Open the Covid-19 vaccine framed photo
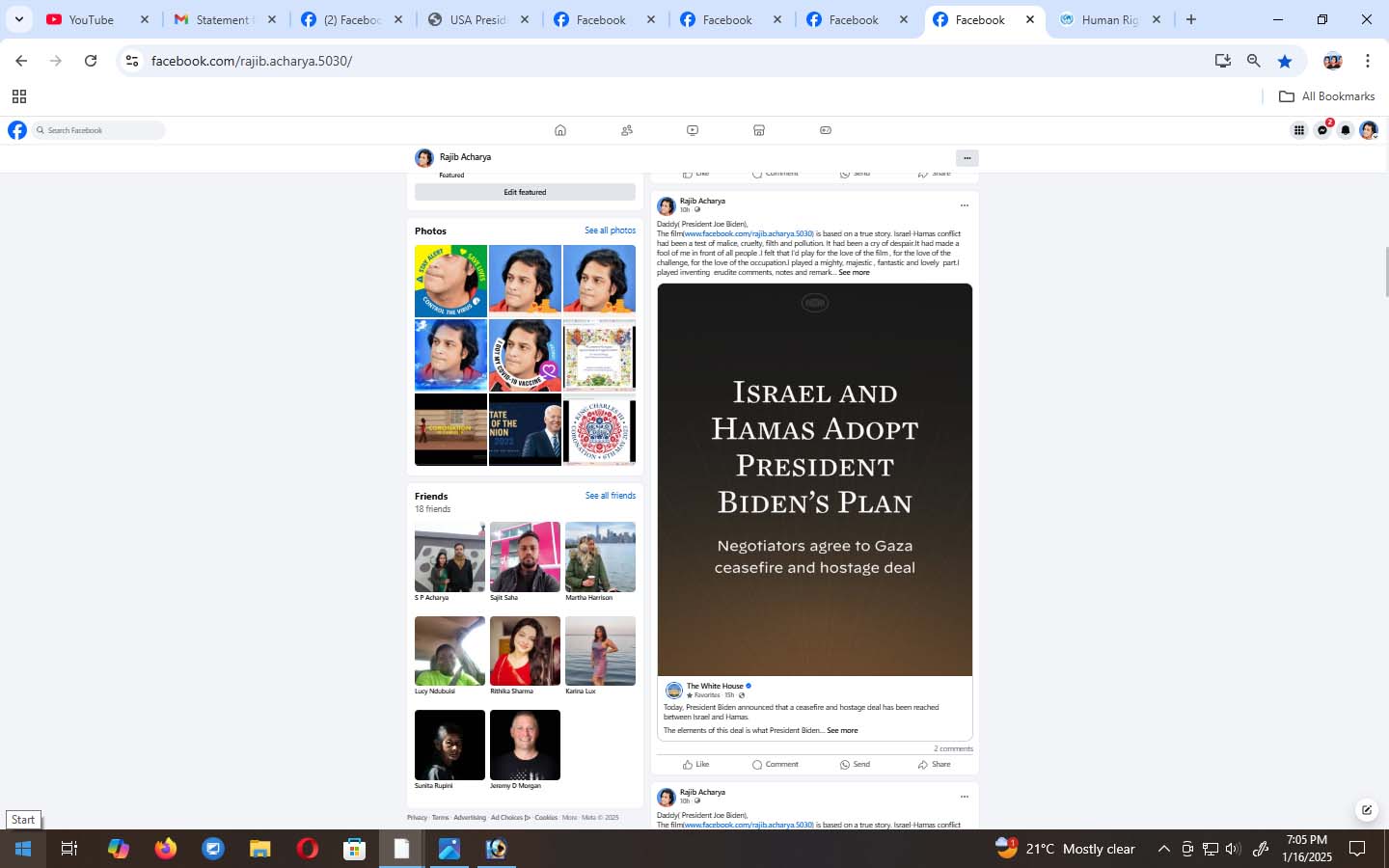The height and width of the screenshot is (868, 1389). pyautogui.click(x=525, y=355)
